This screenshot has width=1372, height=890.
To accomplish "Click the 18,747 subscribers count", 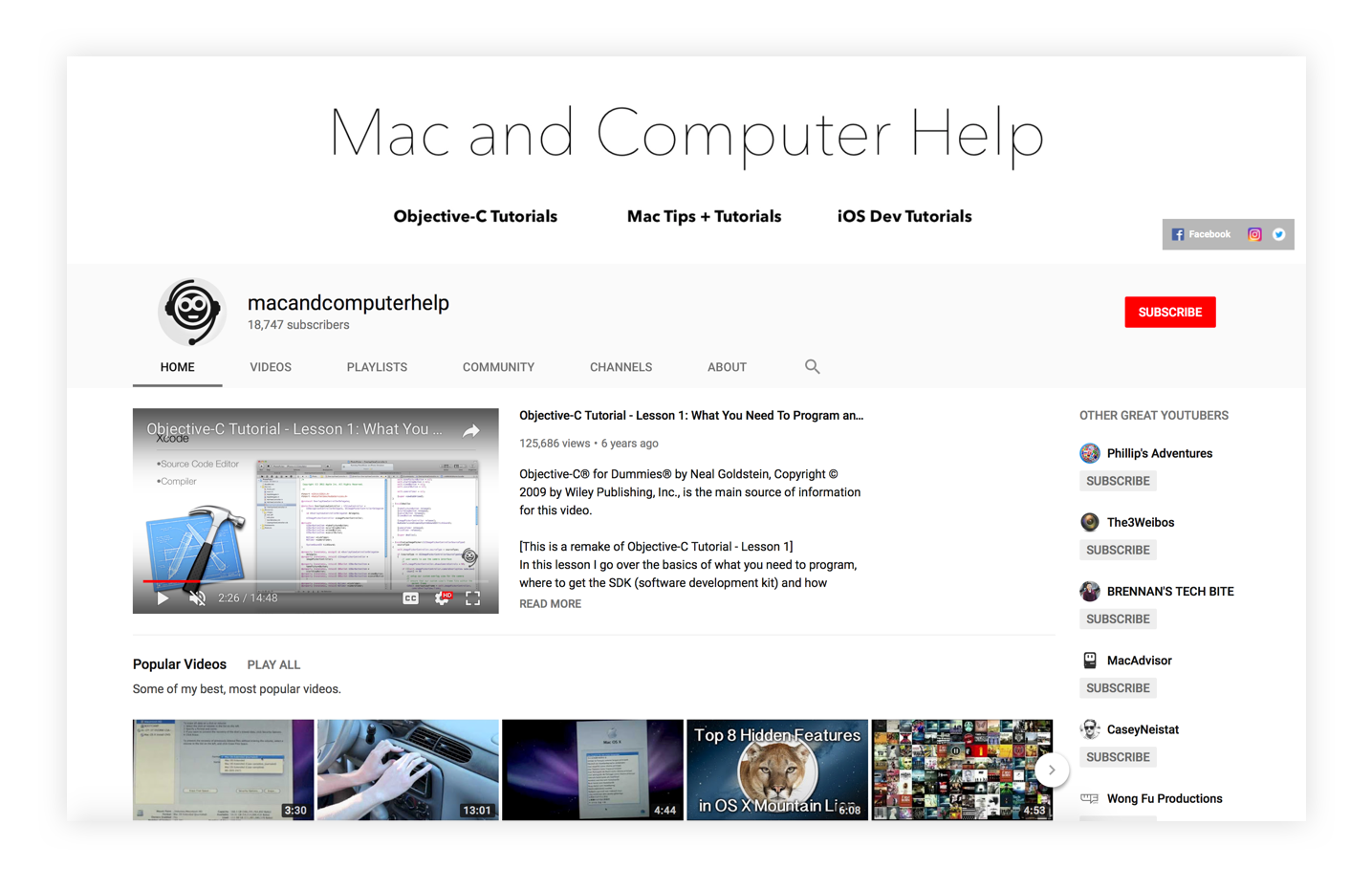I will (x=298, y=325).
